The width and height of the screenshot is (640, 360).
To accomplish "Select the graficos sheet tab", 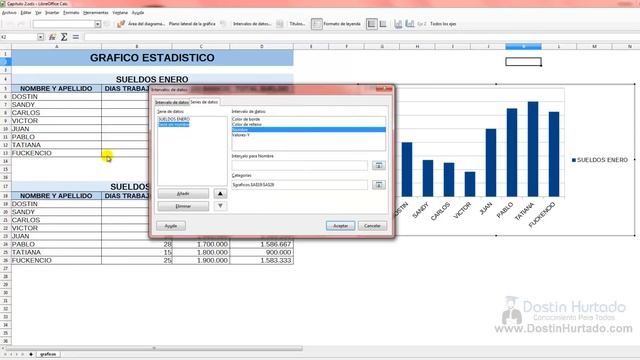I will (48, 354).
